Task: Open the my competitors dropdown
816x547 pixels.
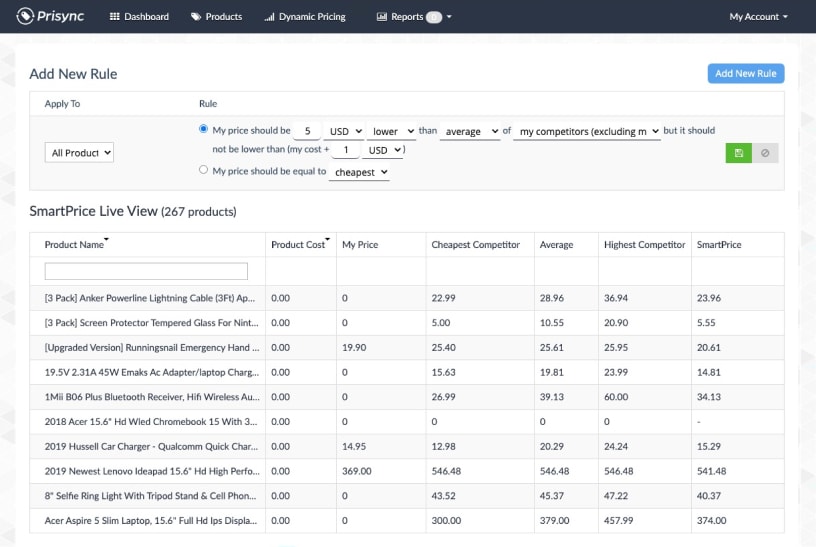Action: (x=586, y=131)
